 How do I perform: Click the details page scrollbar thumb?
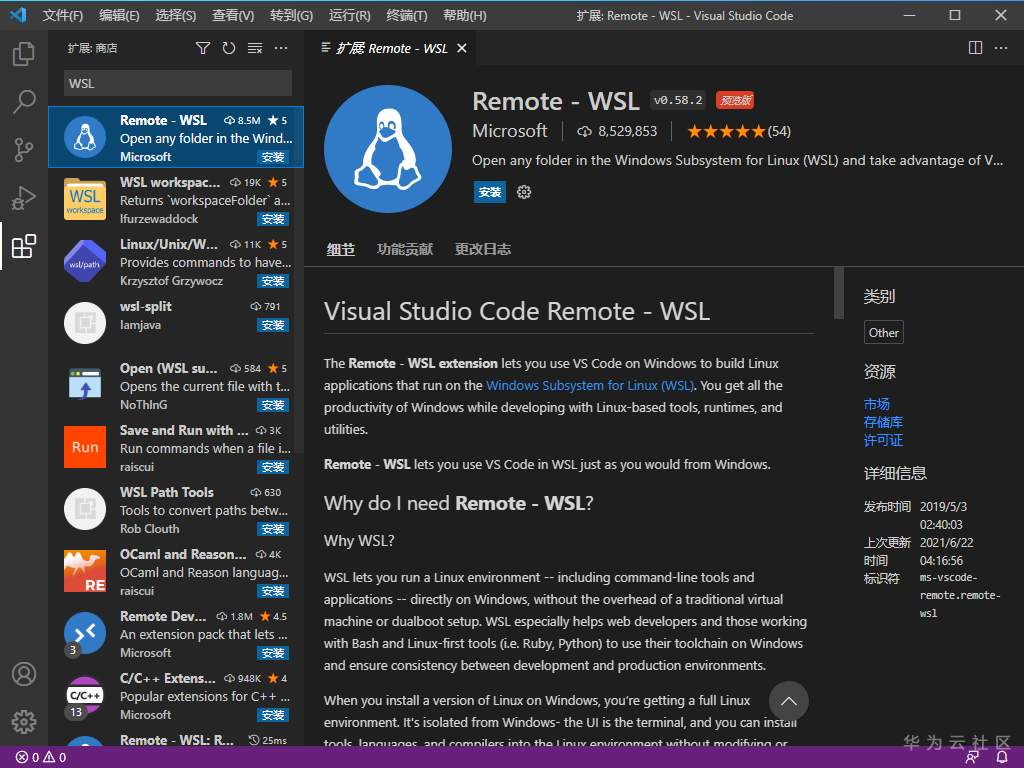[x=839, y=293]
